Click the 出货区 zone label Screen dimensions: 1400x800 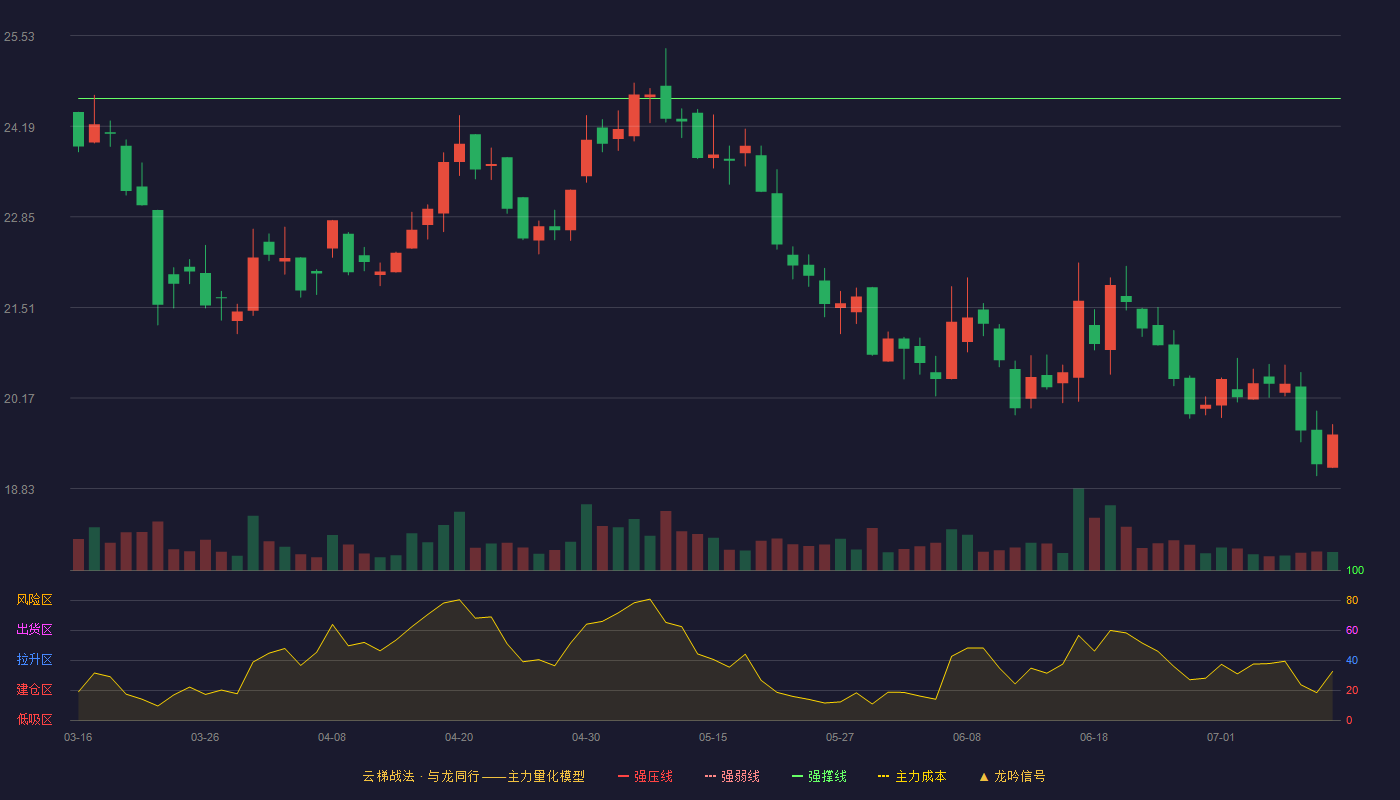point(34,630)
